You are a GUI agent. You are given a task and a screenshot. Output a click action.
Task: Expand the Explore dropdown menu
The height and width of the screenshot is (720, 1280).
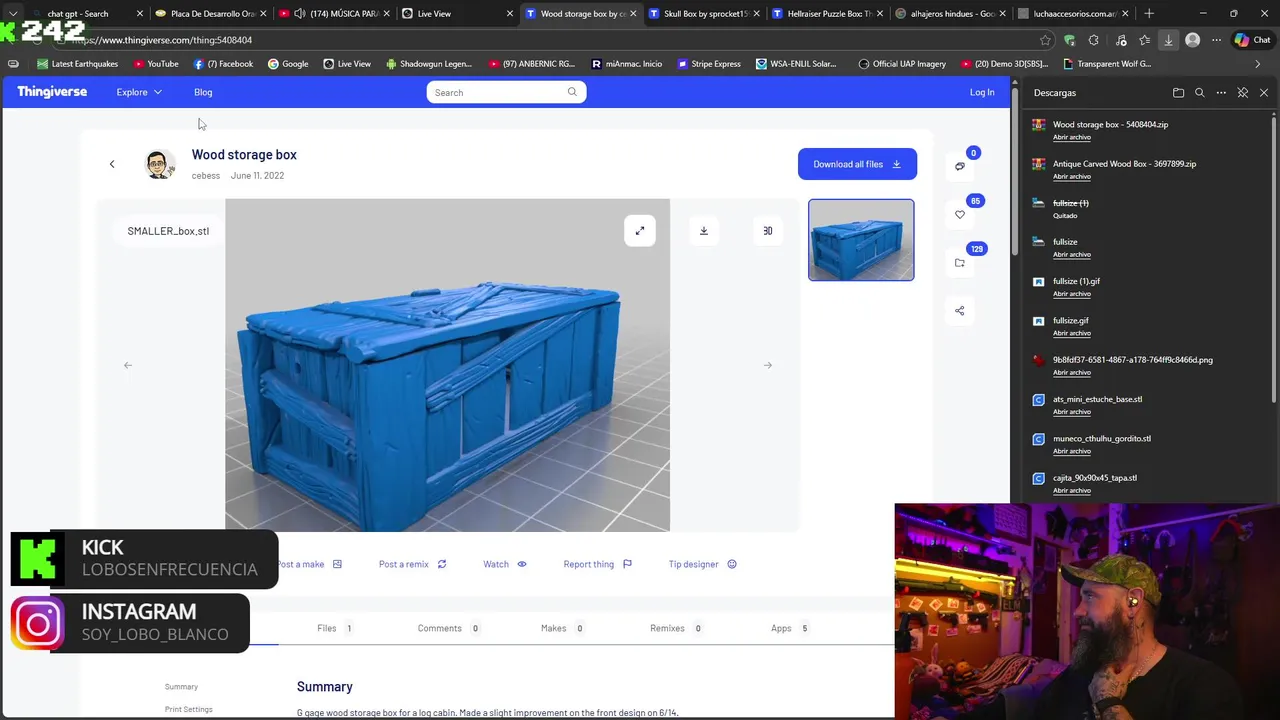(x=139, y=92)
